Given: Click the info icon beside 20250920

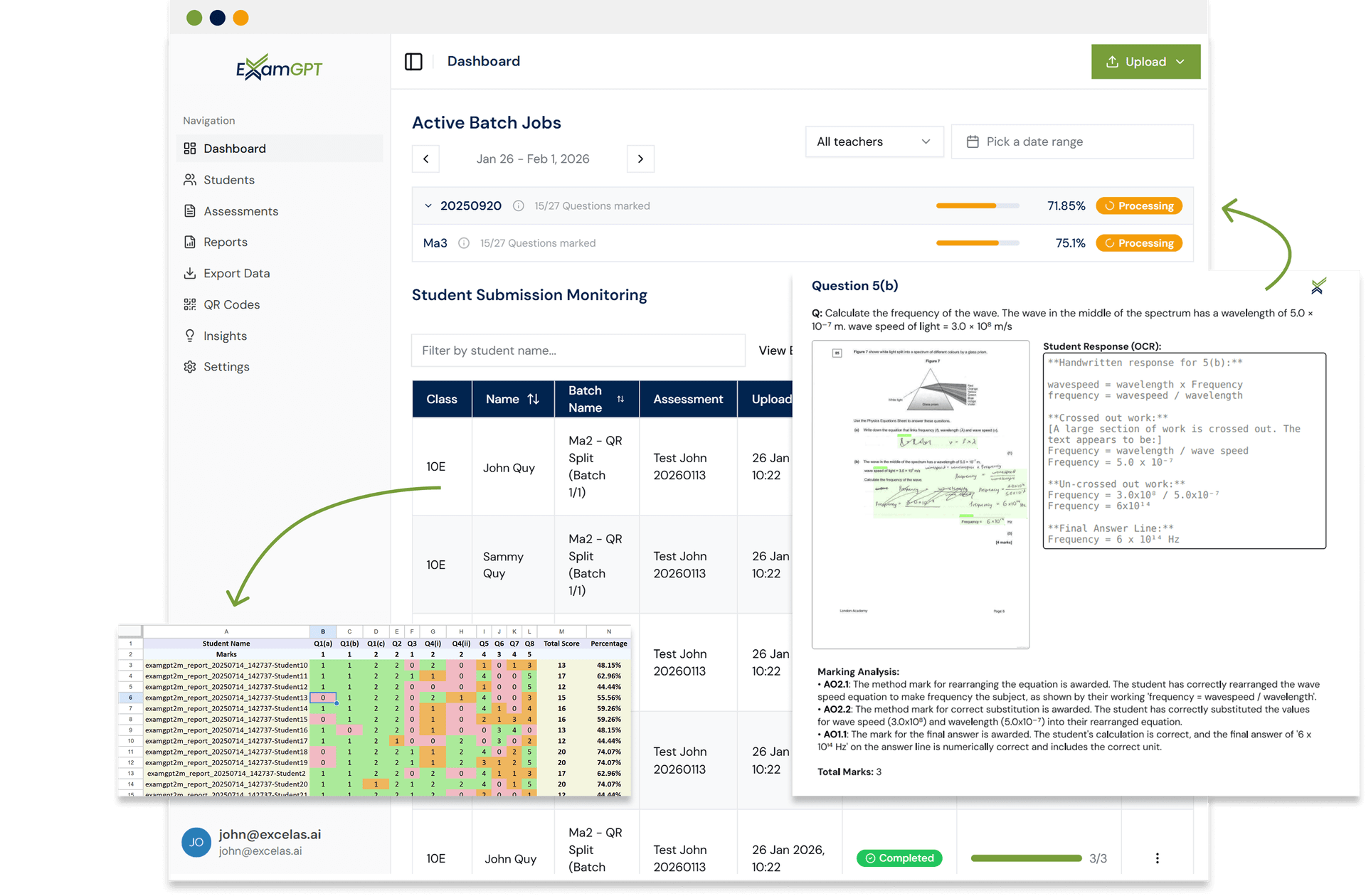Looking at the screenshot, I should [519, 206].
